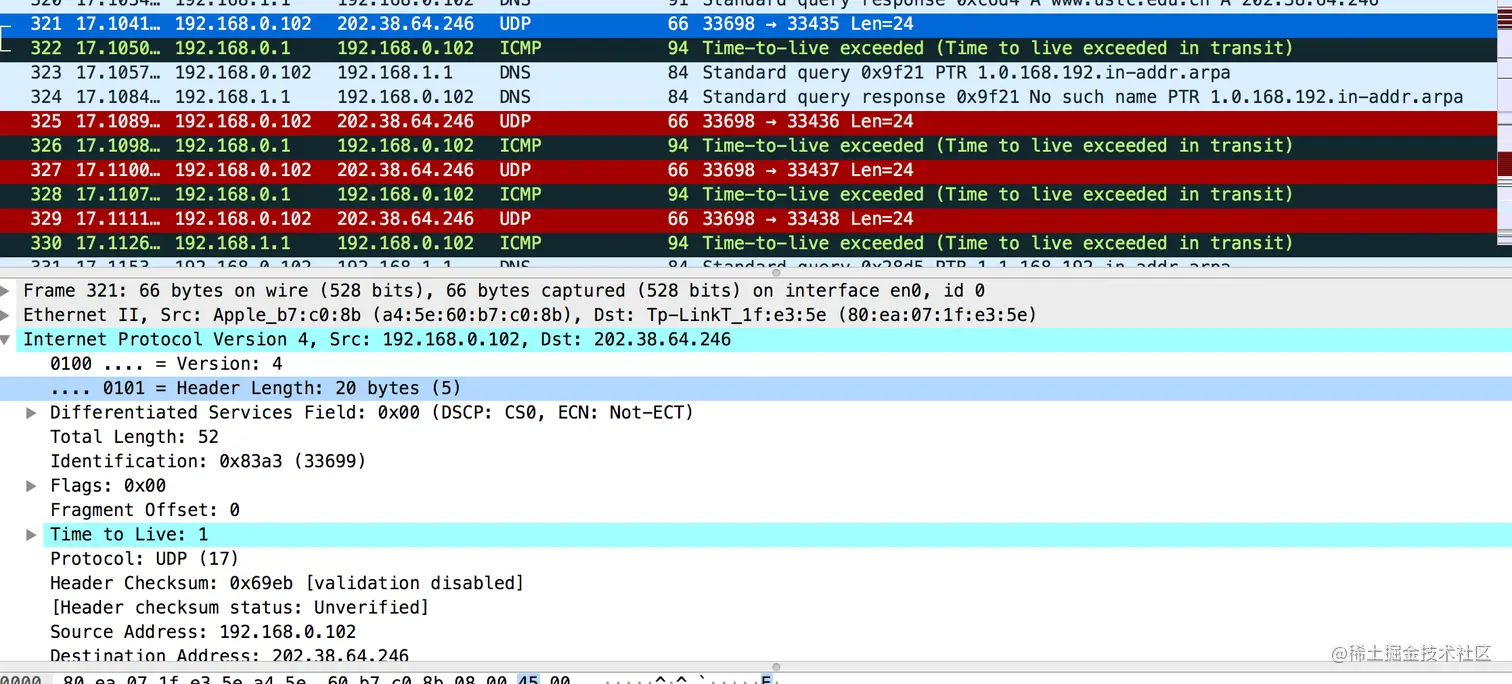Click the Source Address: 192.168.0.102 field
1512x684 pixels.
point(203,632)
